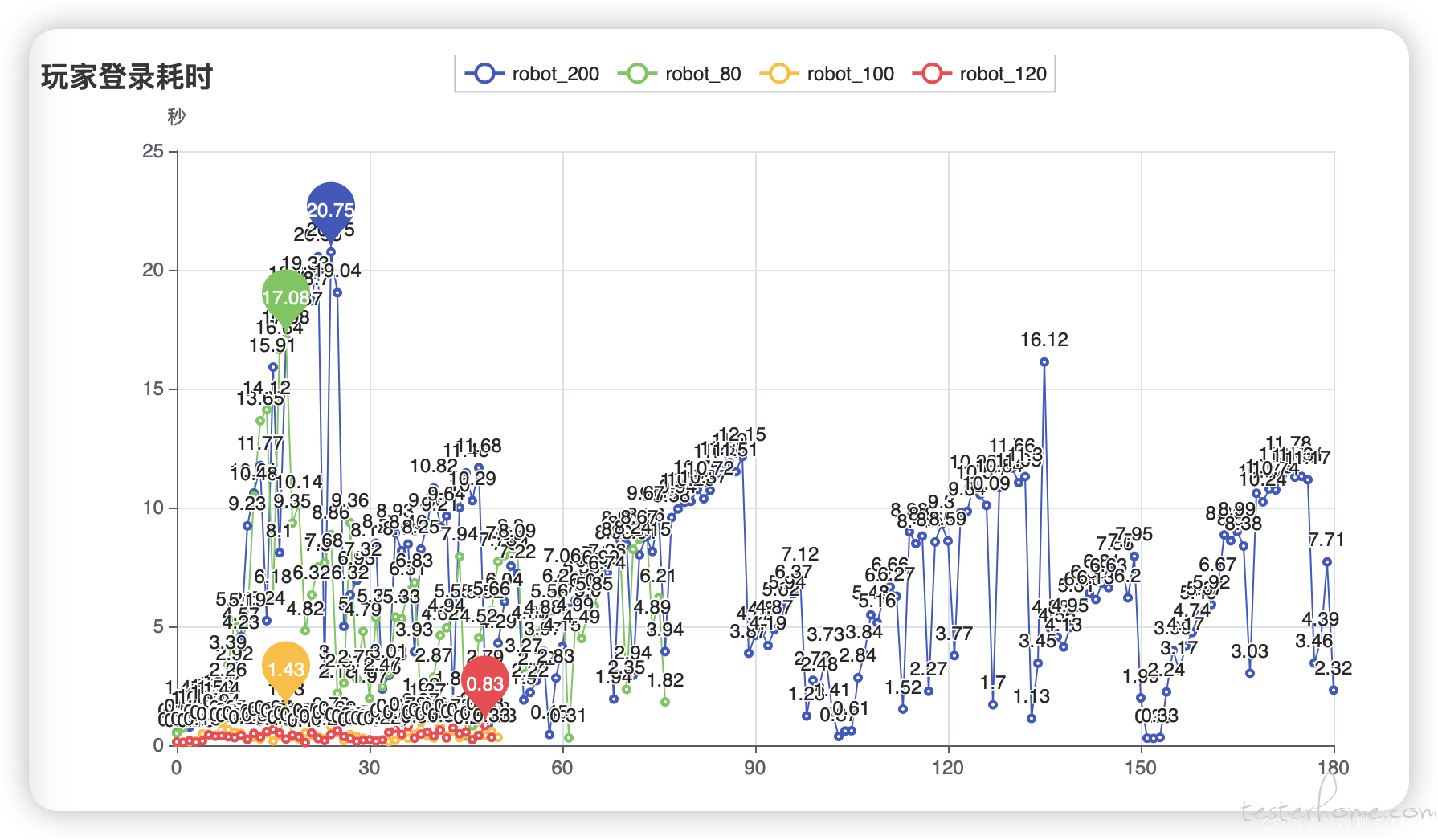Viewport: 1438px width, 840px height.
Task: Click the 19.04 data point label
Action: (x=337, y=271)
